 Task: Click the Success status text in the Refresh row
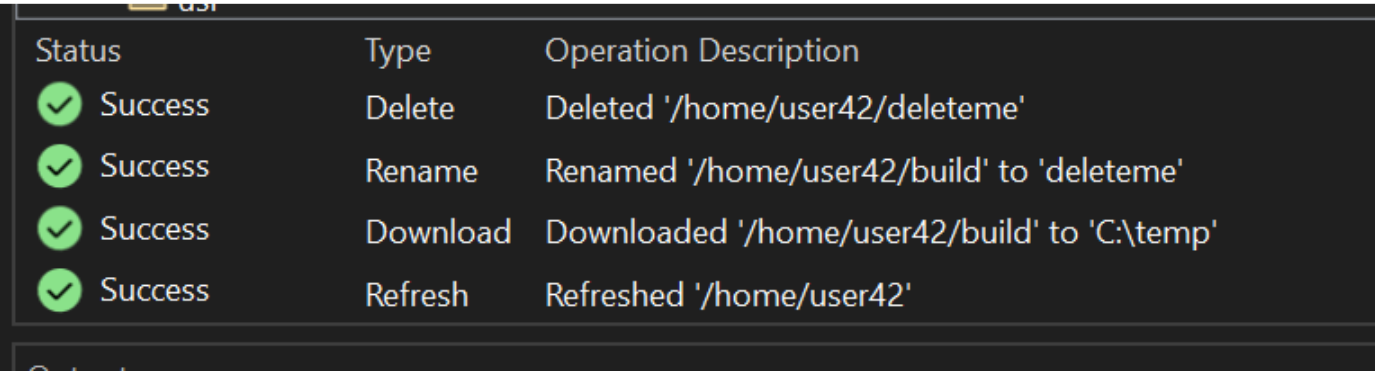[154, 290]
